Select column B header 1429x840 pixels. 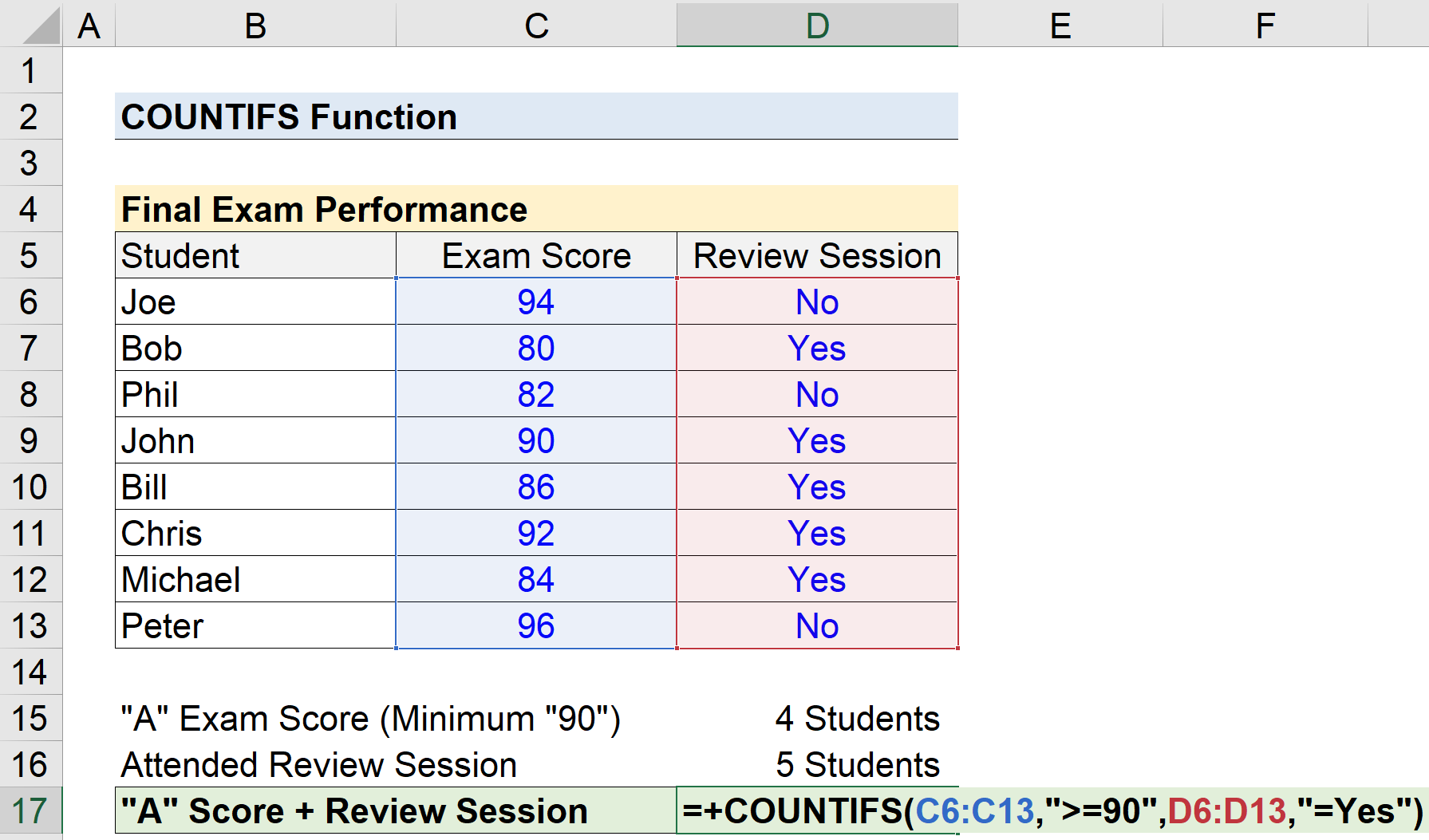pos(255,25)
